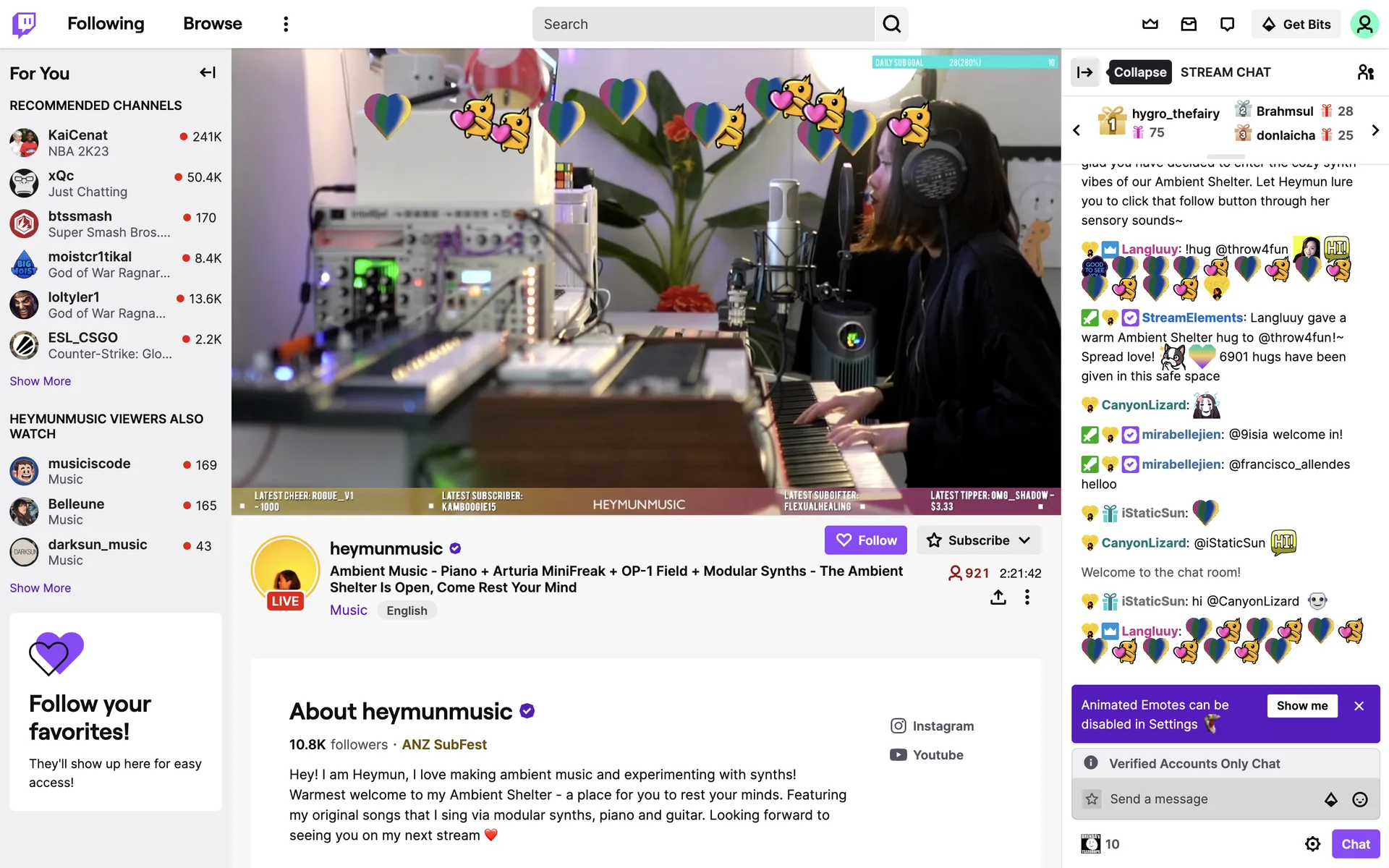Open Prime Loot crown icon
This screenshot has height=868, width=1389.
tap(1150, 24)
